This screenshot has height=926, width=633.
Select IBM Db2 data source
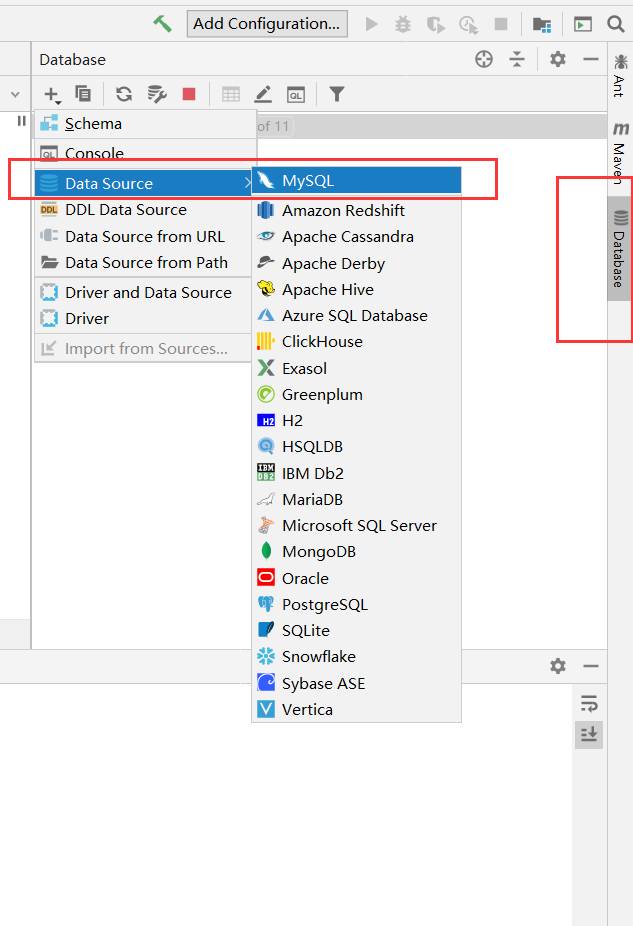[357, 473]
